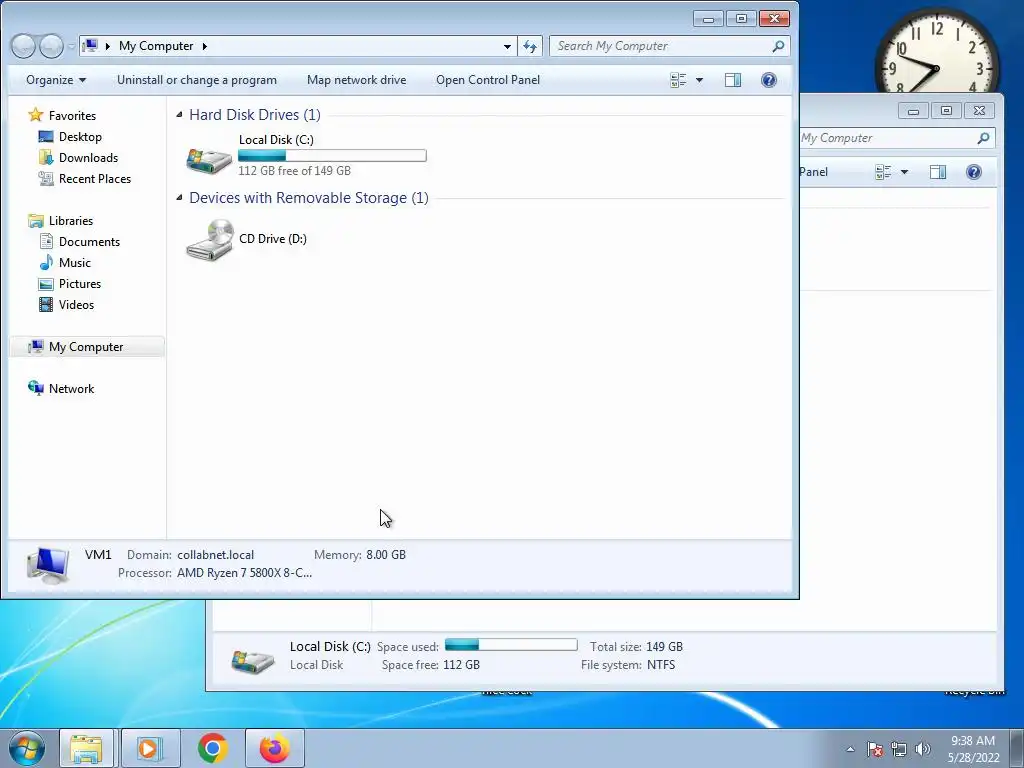The width and height of the screenshot is (1024, 768).
Task: Click the volume speaker tray icon
Action: [922, 749]
